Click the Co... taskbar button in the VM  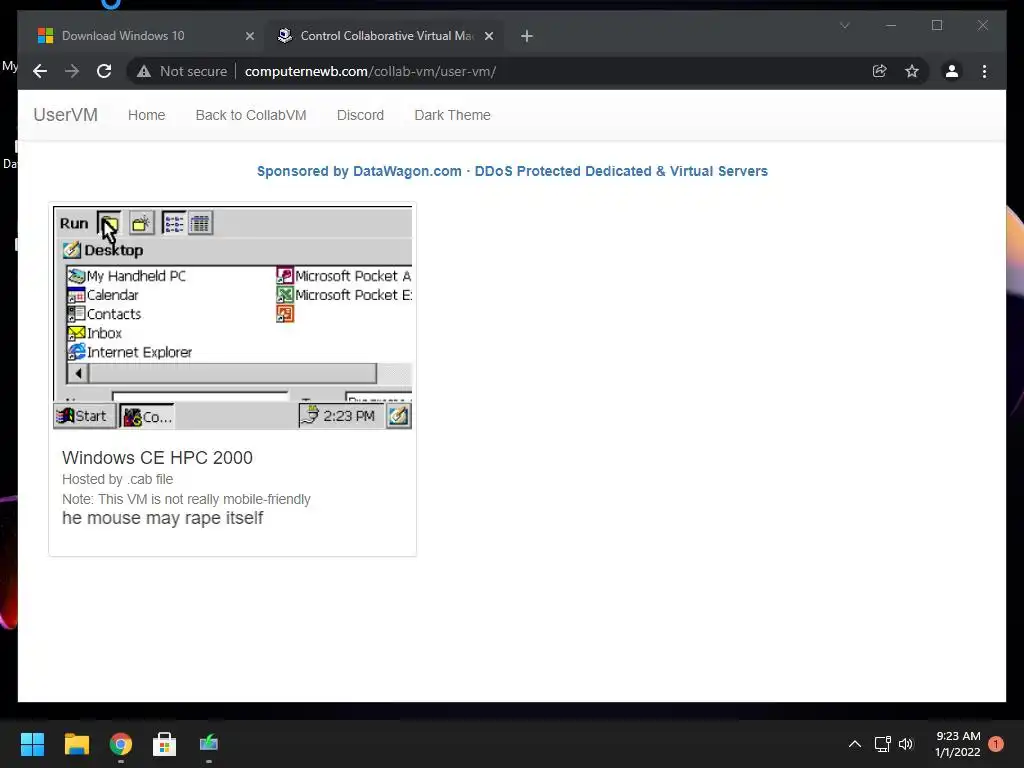[148, 417]
